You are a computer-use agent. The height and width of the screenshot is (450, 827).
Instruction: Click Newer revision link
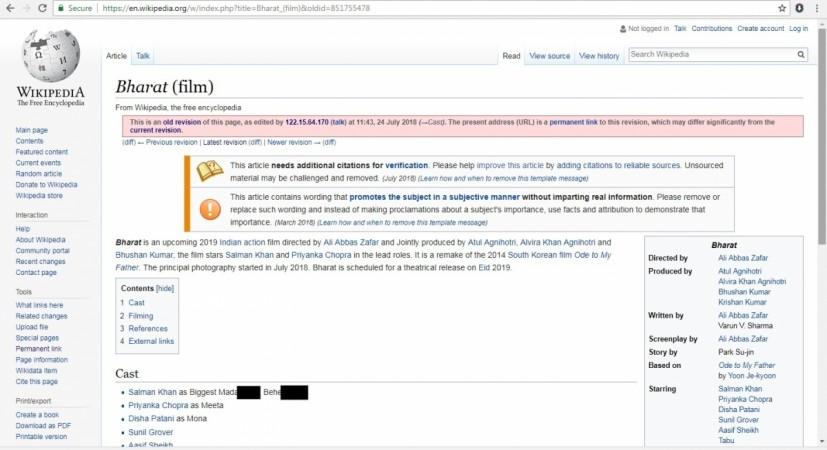289,142
